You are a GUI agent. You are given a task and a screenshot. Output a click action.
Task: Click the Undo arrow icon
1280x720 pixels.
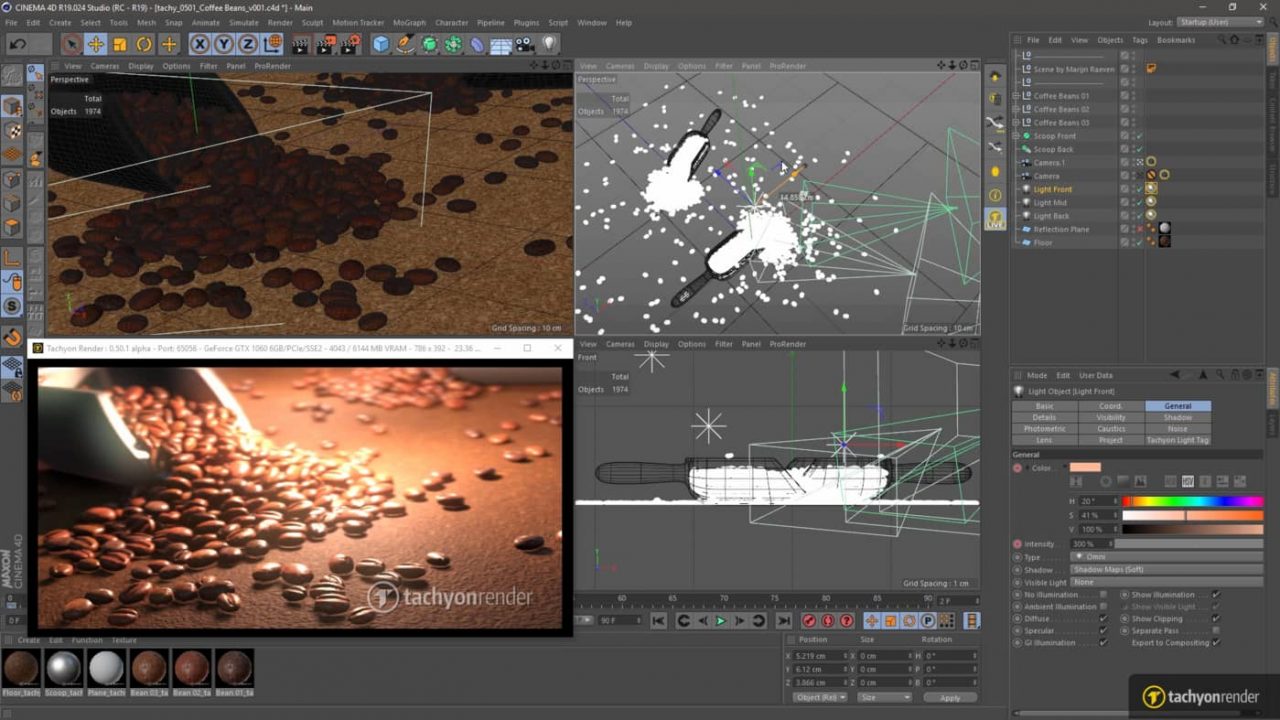18,44
